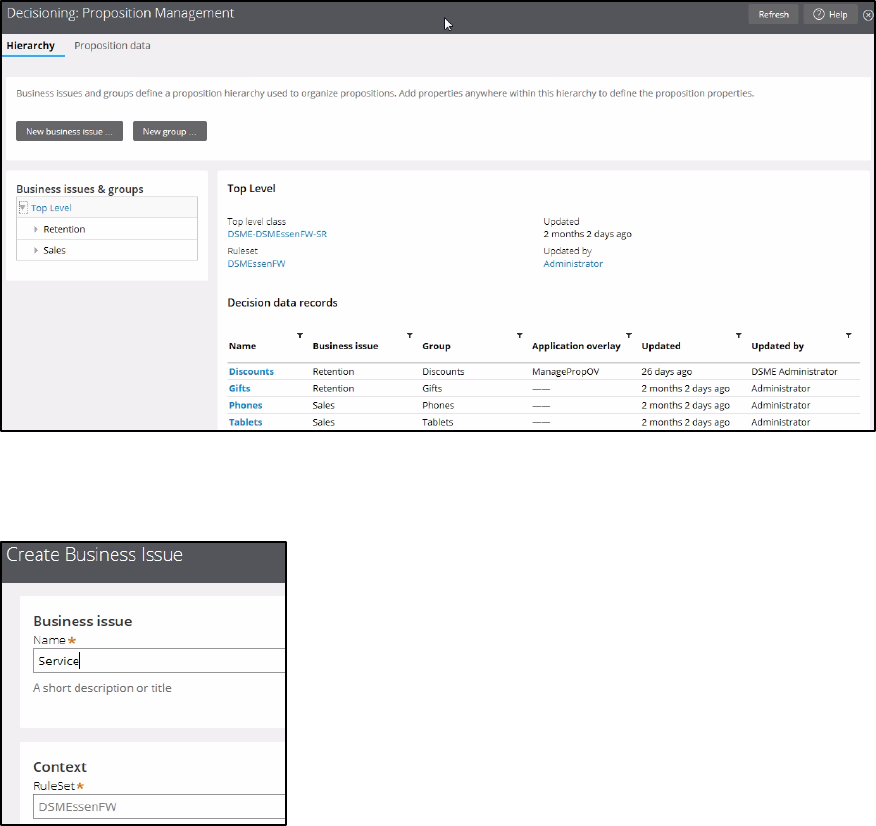The width and height of the screenshot is (876, 826).
Task: Click 'A short description or title' hint
Action: pyautogui.click(x=102, y=688)
